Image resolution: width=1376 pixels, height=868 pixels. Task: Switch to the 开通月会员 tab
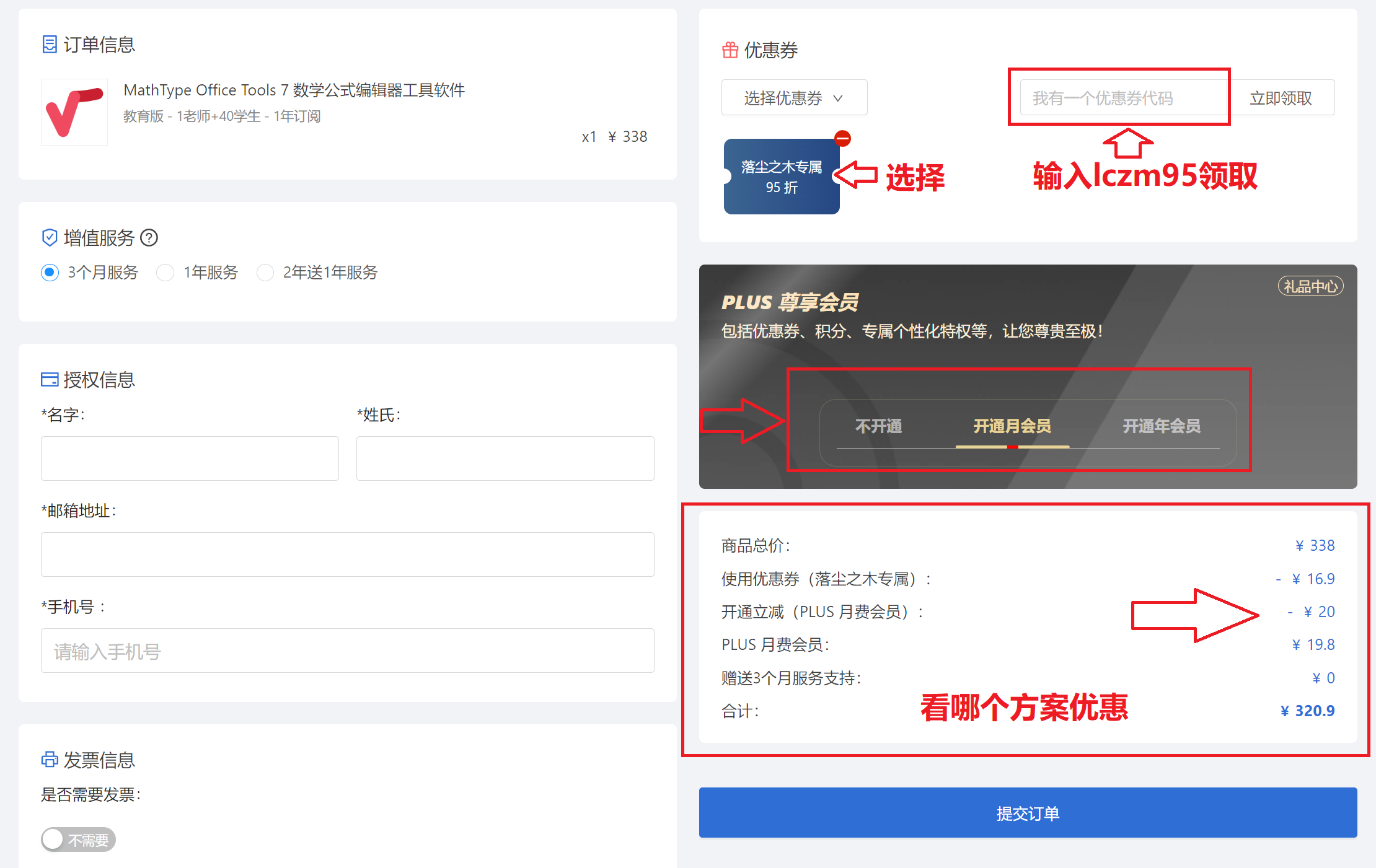[x=1012, y=426]
